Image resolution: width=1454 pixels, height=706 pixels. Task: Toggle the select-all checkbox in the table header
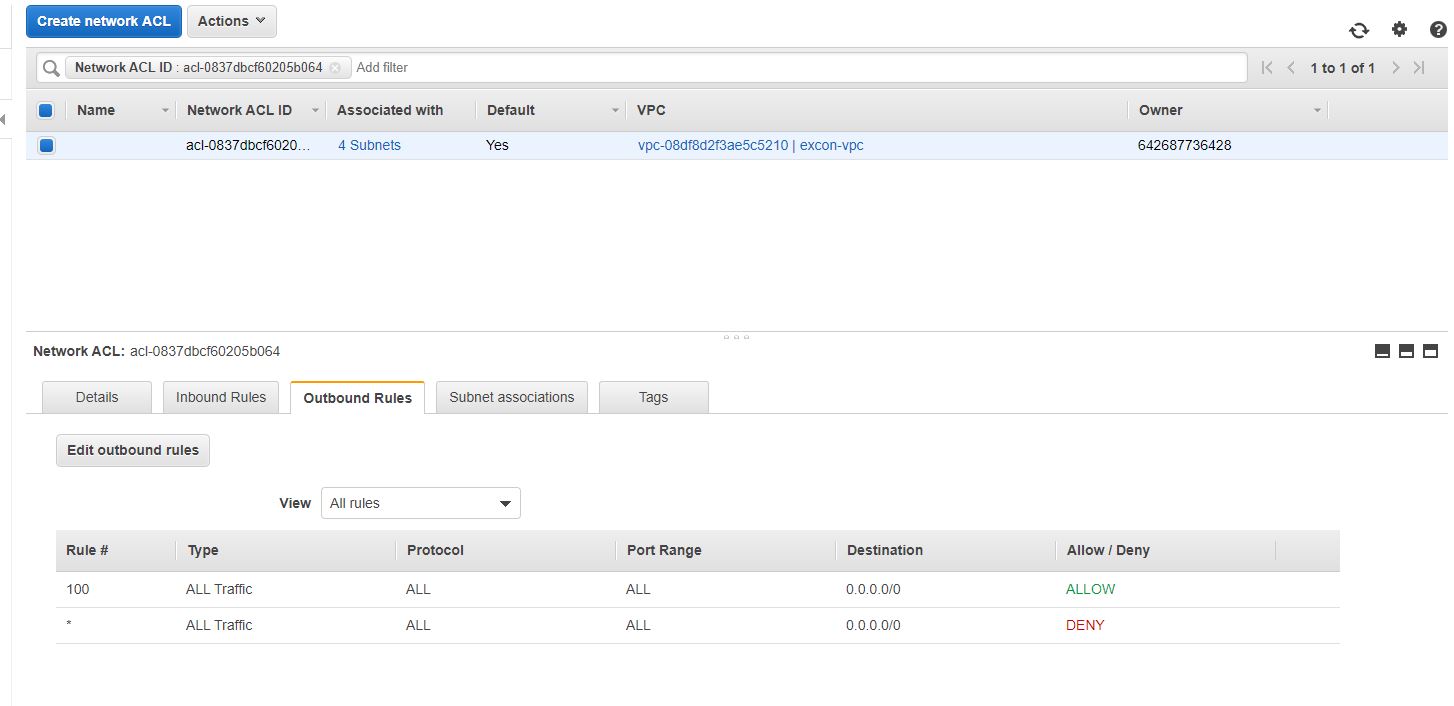[x=45, y=110]
